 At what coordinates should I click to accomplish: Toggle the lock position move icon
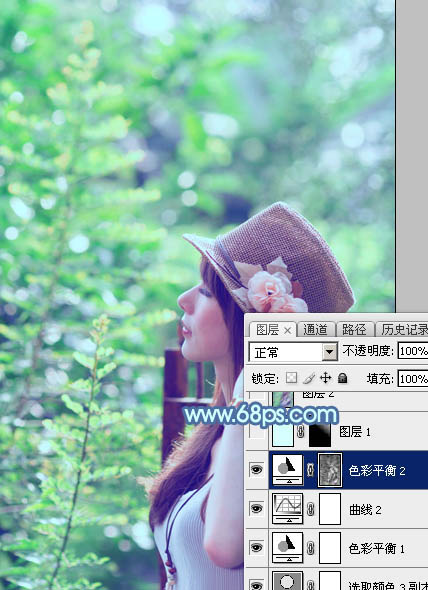click(325, 378)
